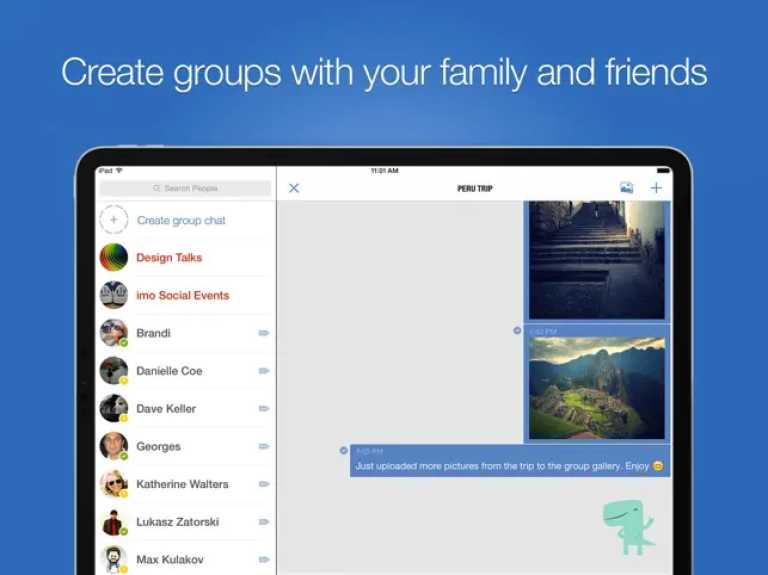Open the Design Talks group chat
Screen dimensions: 768x575
coord(169,258)
